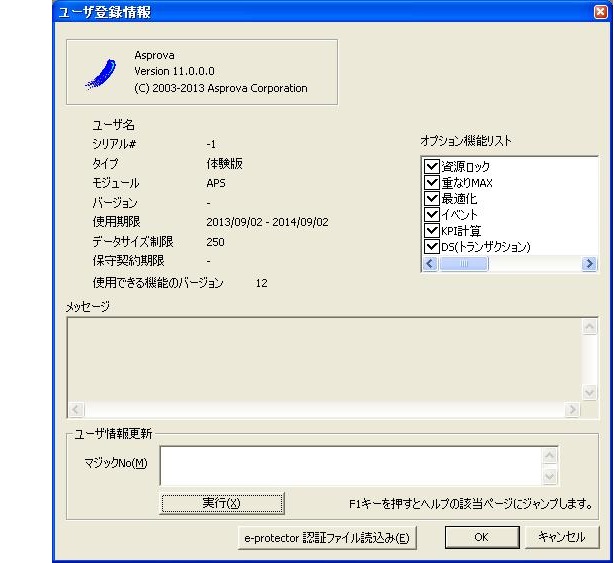Click the 使用できる機能のバージョン value 12

point(262,283)
